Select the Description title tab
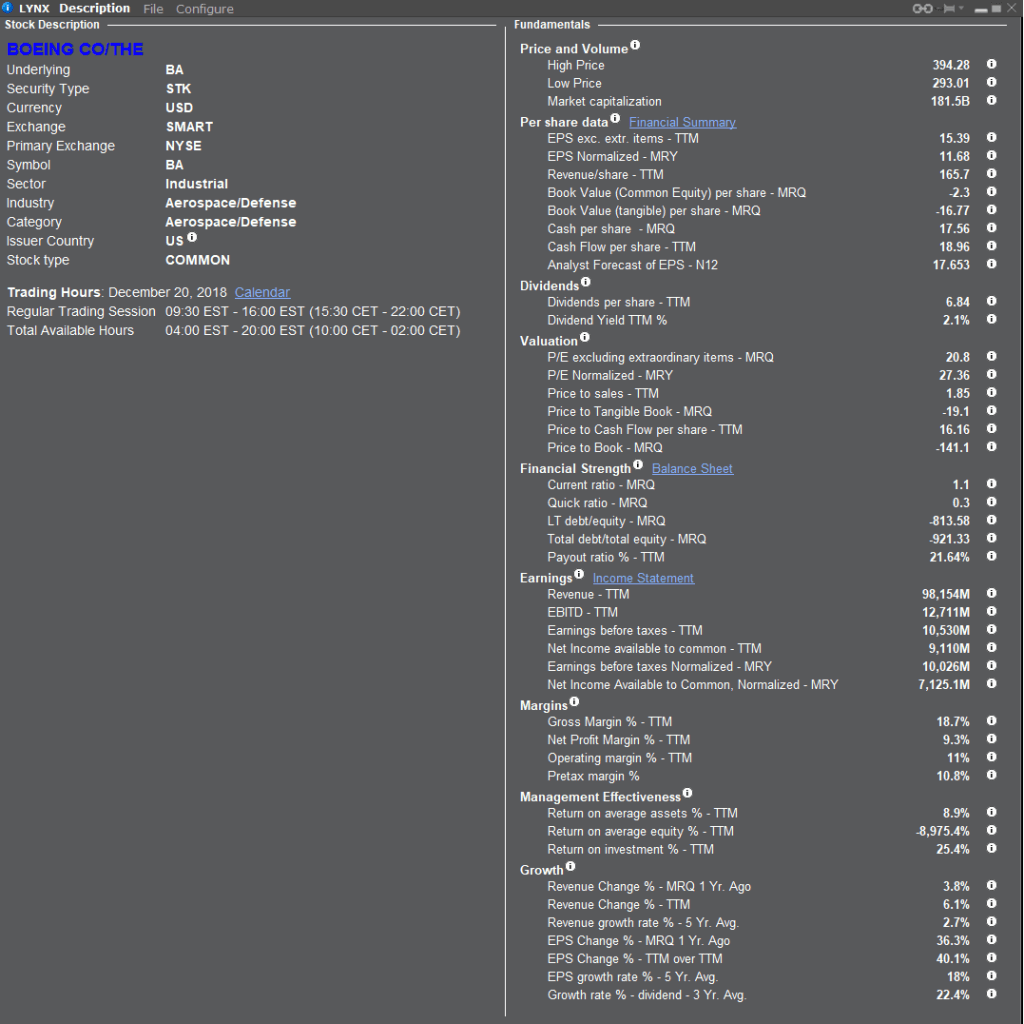Viewport: 1024px width, 1024px height. 95,8
